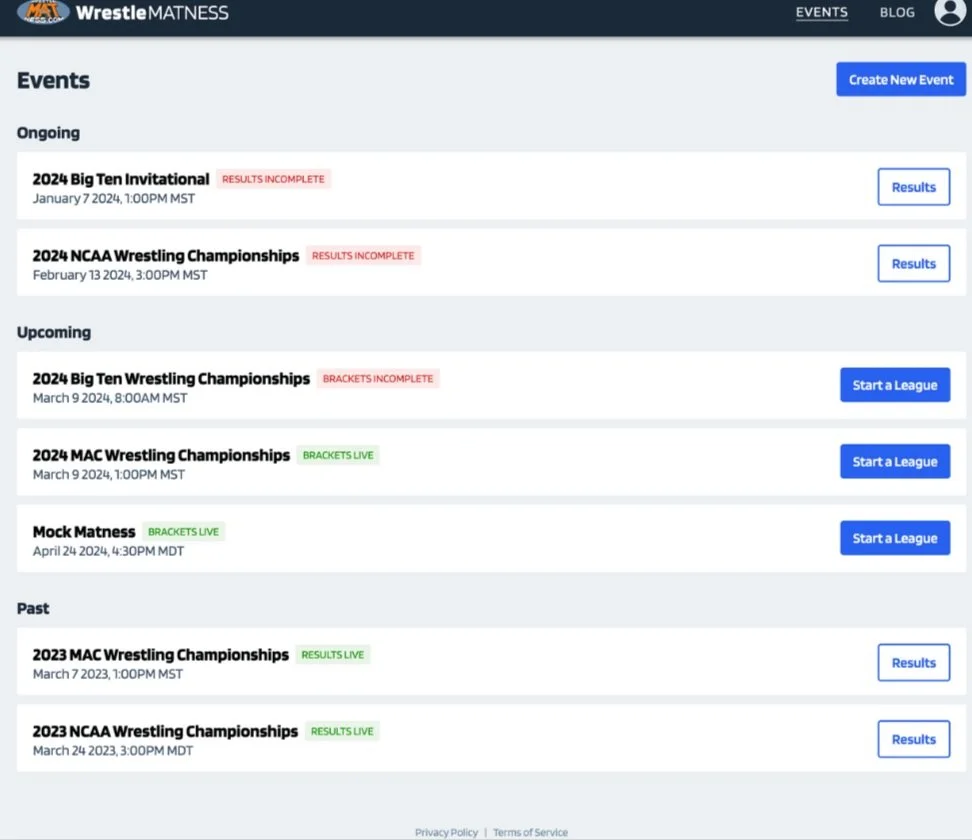Click the January 7 2024, 1:00PM MST date

(x=113, y=198)
